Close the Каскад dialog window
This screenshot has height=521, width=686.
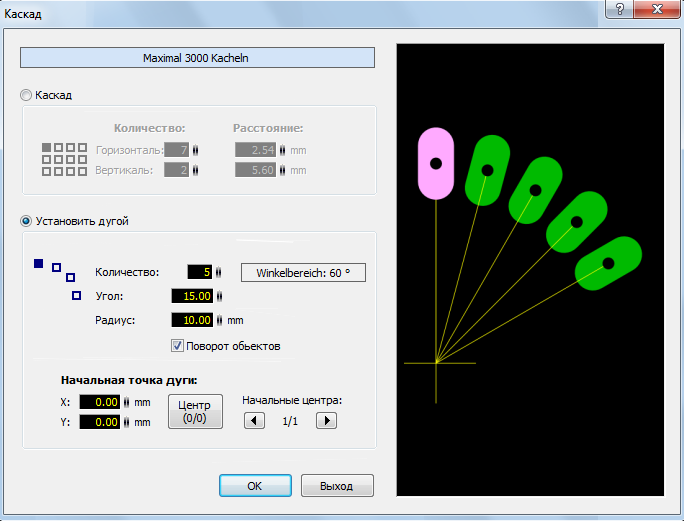click(x=657, y=9)
